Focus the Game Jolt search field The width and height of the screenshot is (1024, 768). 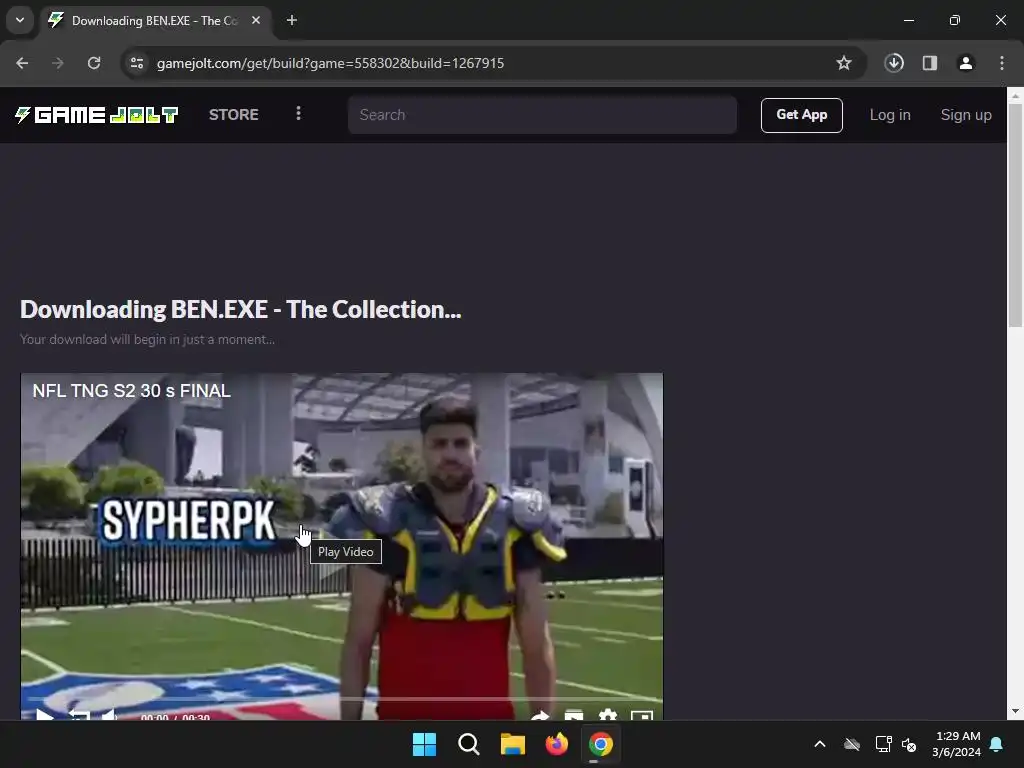pos(542,115)
